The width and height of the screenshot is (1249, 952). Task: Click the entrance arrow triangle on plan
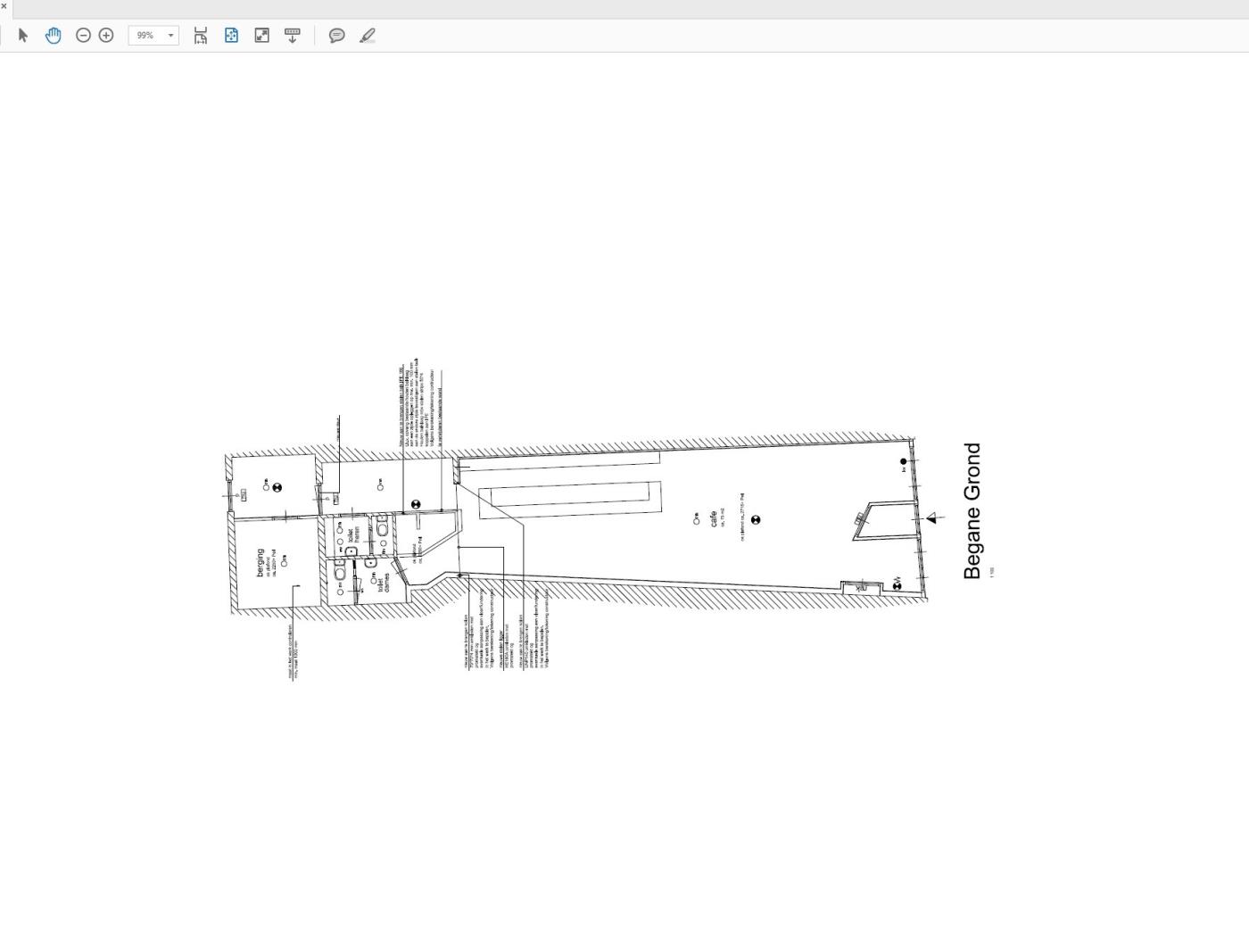932,517
